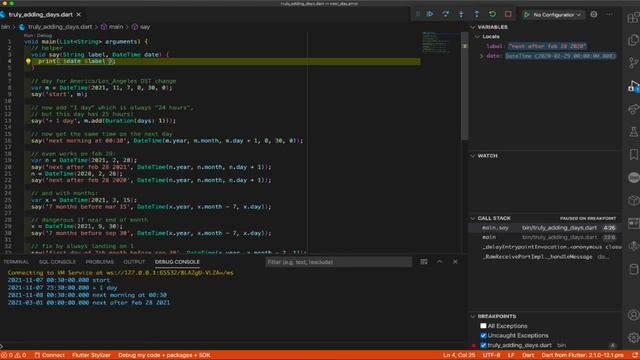640x360 pixels.
Task: Step out of the current function
Action: click(477, 14)
